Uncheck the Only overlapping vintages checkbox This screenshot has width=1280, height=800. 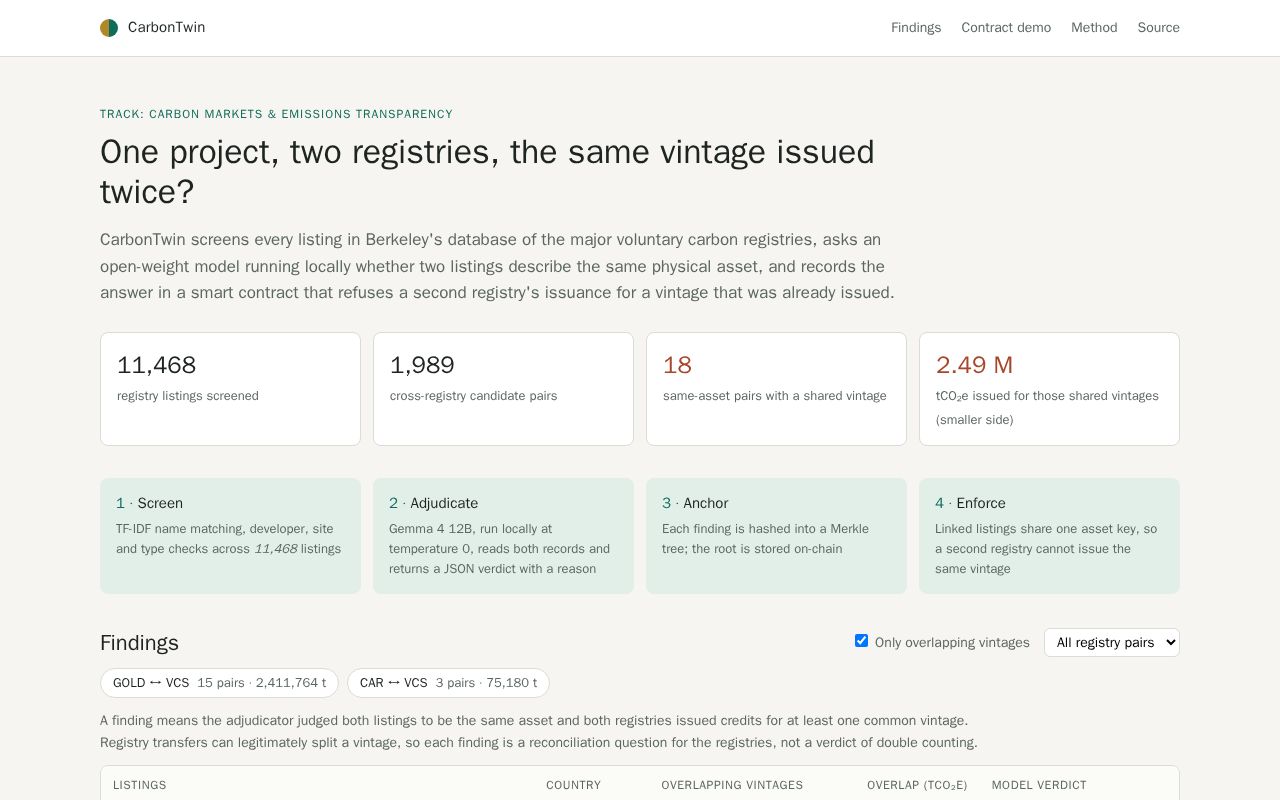click(x=861, y=641)
